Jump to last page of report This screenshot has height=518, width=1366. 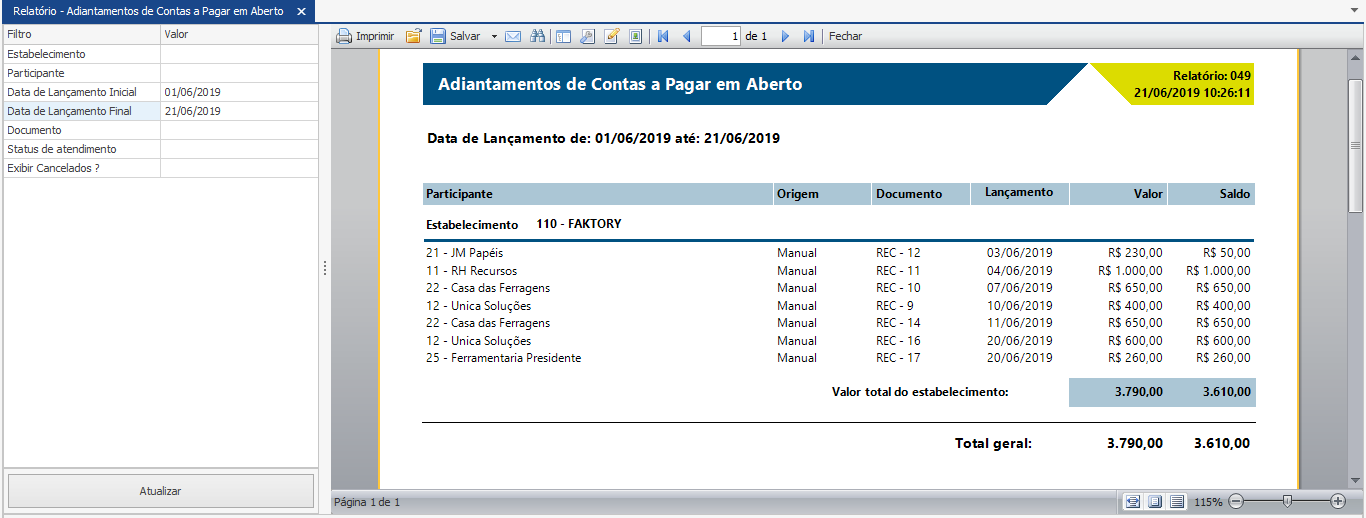click(809, 36)
